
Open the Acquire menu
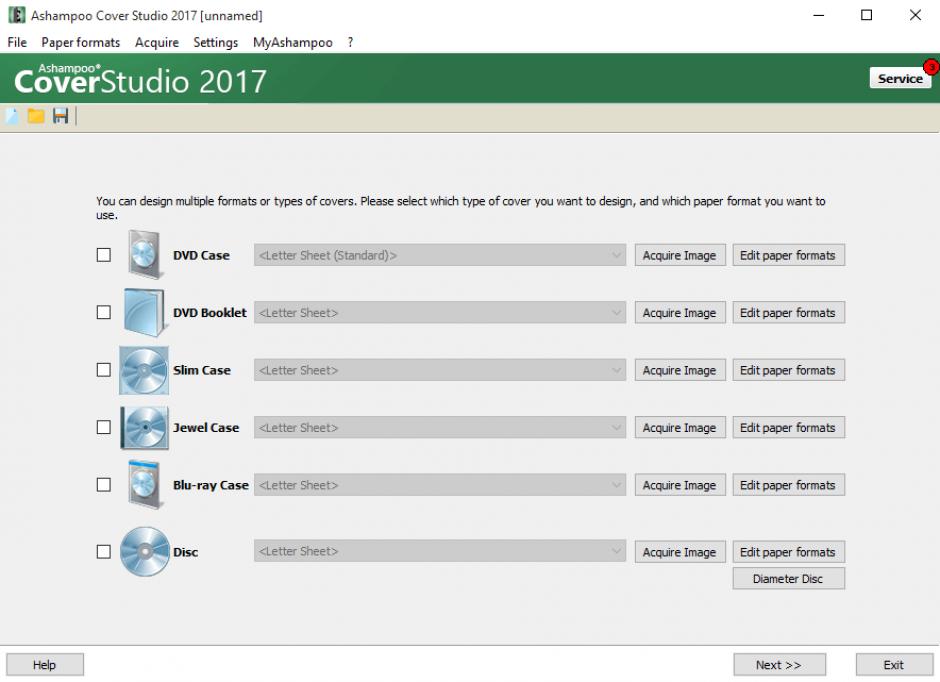pos(157,42)
